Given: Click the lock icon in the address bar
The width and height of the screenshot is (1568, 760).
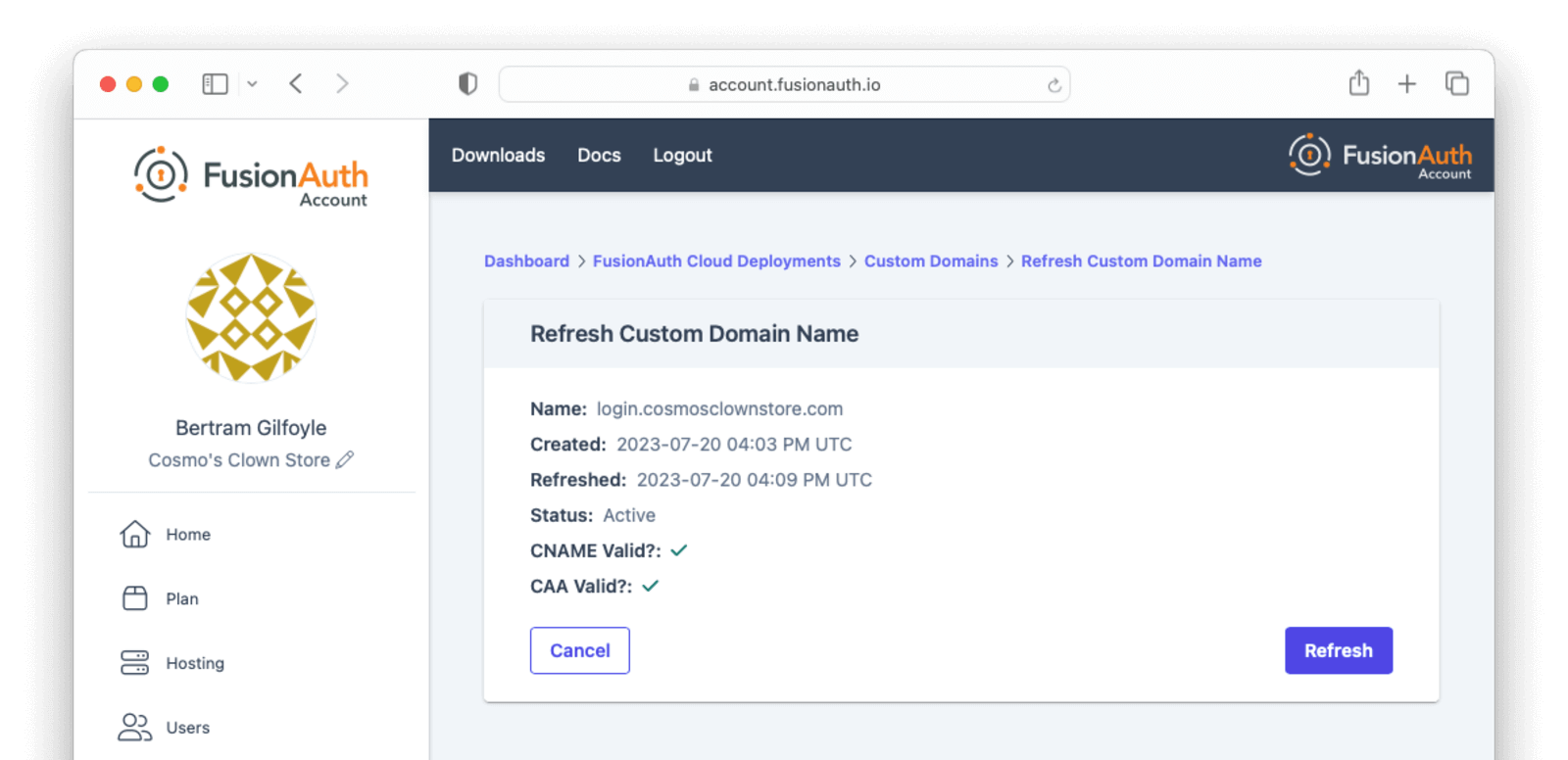Looking at the screenshot, I should pos(694,85).
